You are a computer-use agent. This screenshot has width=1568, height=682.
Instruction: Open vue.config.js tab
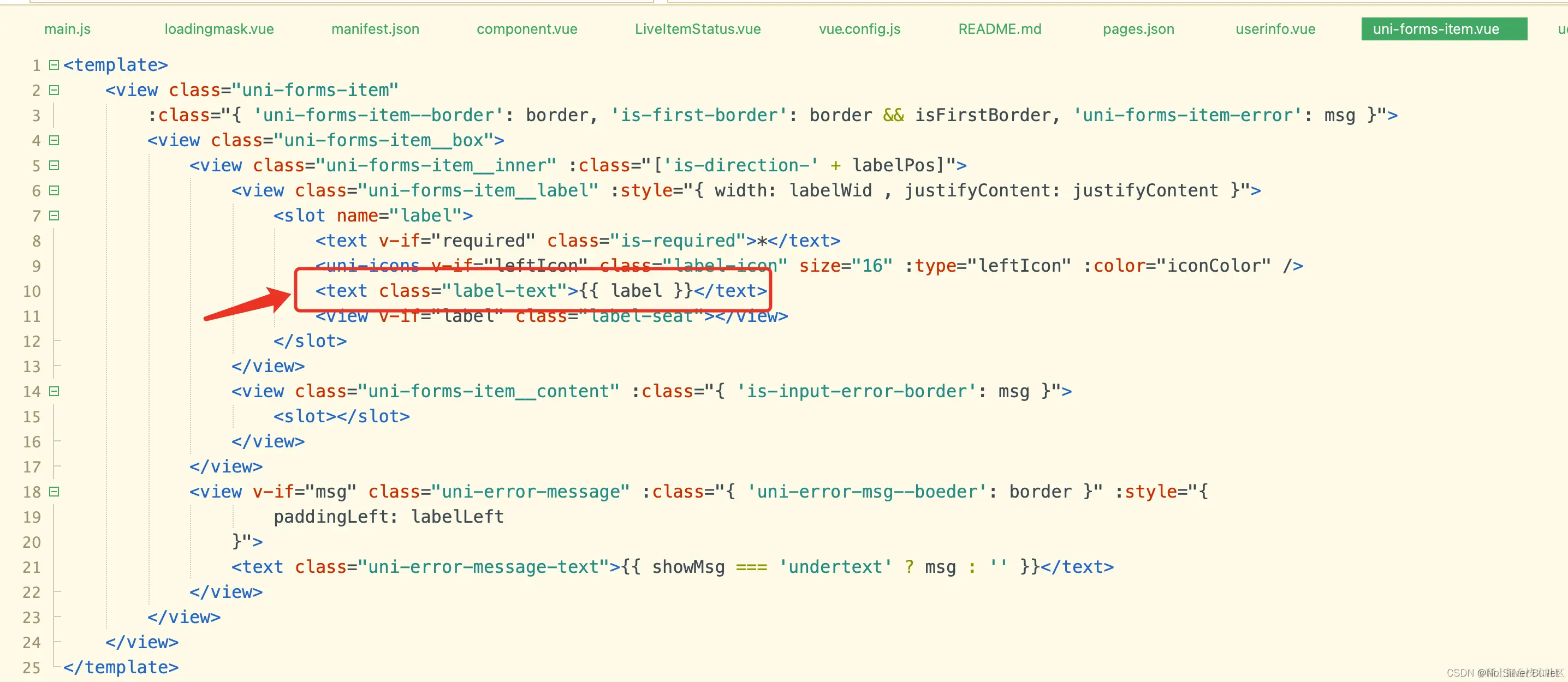(859, 28)
